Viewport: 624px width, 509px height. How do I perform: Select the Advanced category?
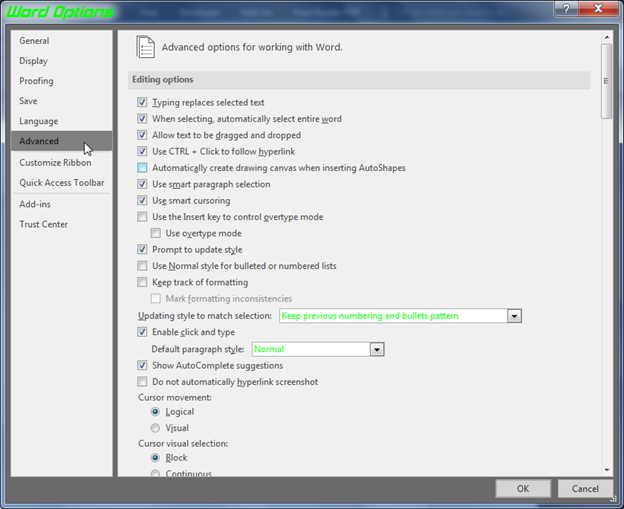coord(62,141)
